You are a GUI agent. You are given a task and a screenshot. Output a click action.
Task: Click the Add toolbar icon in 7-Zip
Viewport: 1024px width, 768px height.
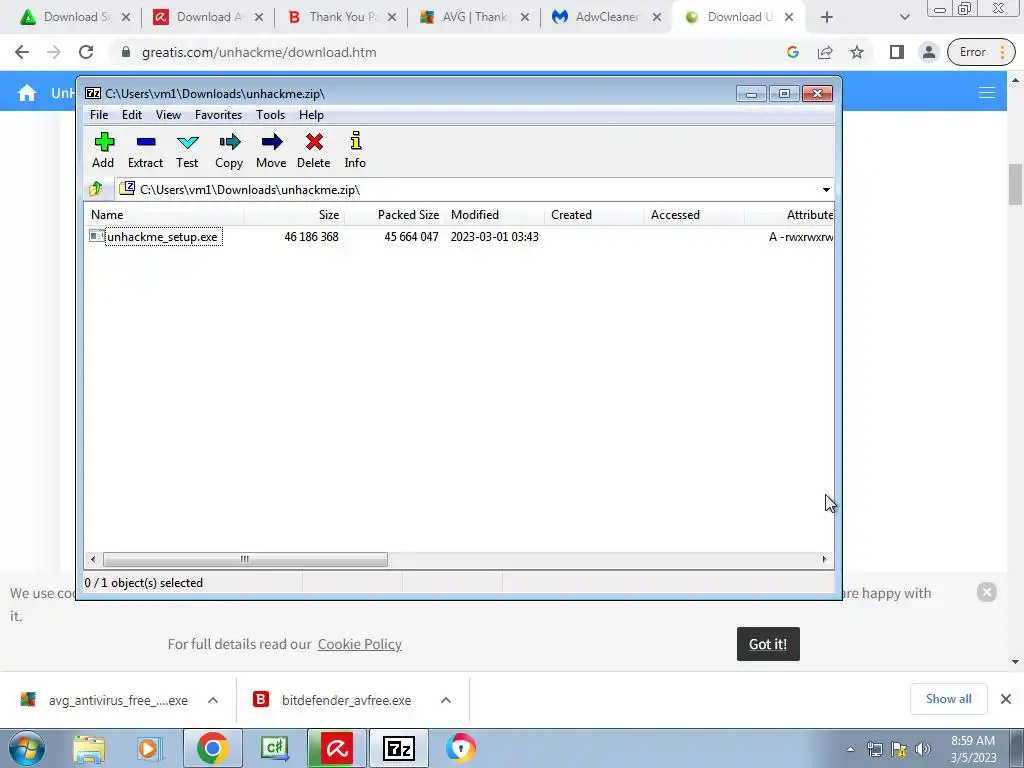103,151
